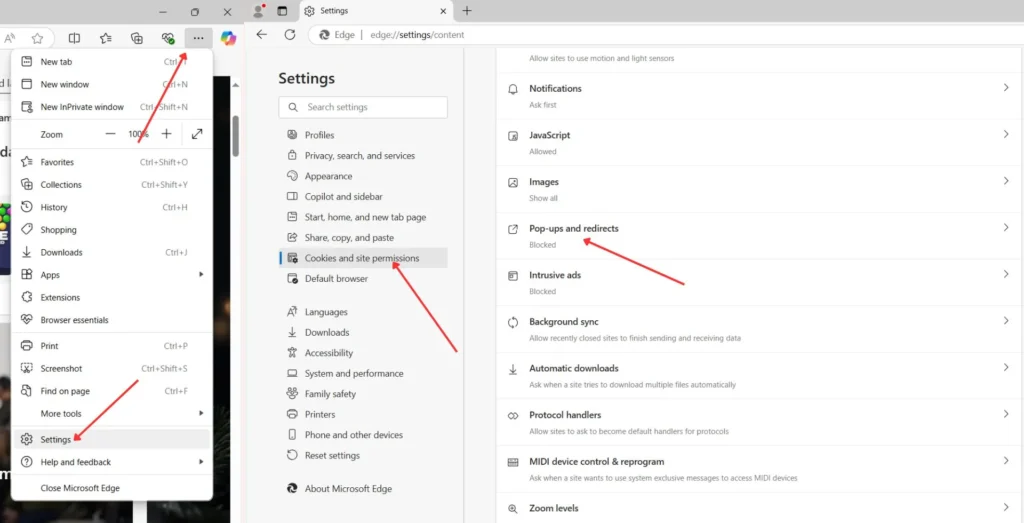Open Collections from the menu
The width and height of the screenshot is (1024, 523).
pyautogui.click(x=112, y=185)
